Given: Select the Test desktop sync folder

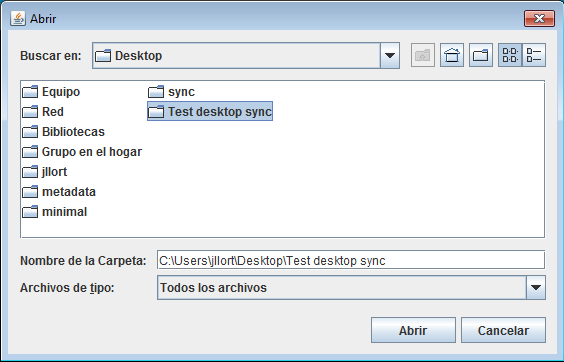Looking at the screenshot, I should pos(210,112).
